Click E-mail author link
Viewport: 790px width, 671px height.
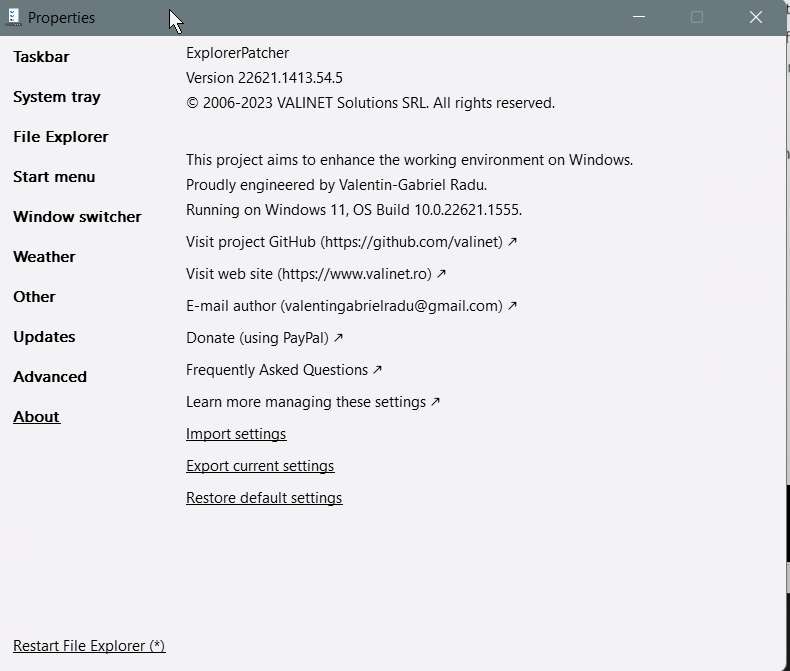[351, 306]
